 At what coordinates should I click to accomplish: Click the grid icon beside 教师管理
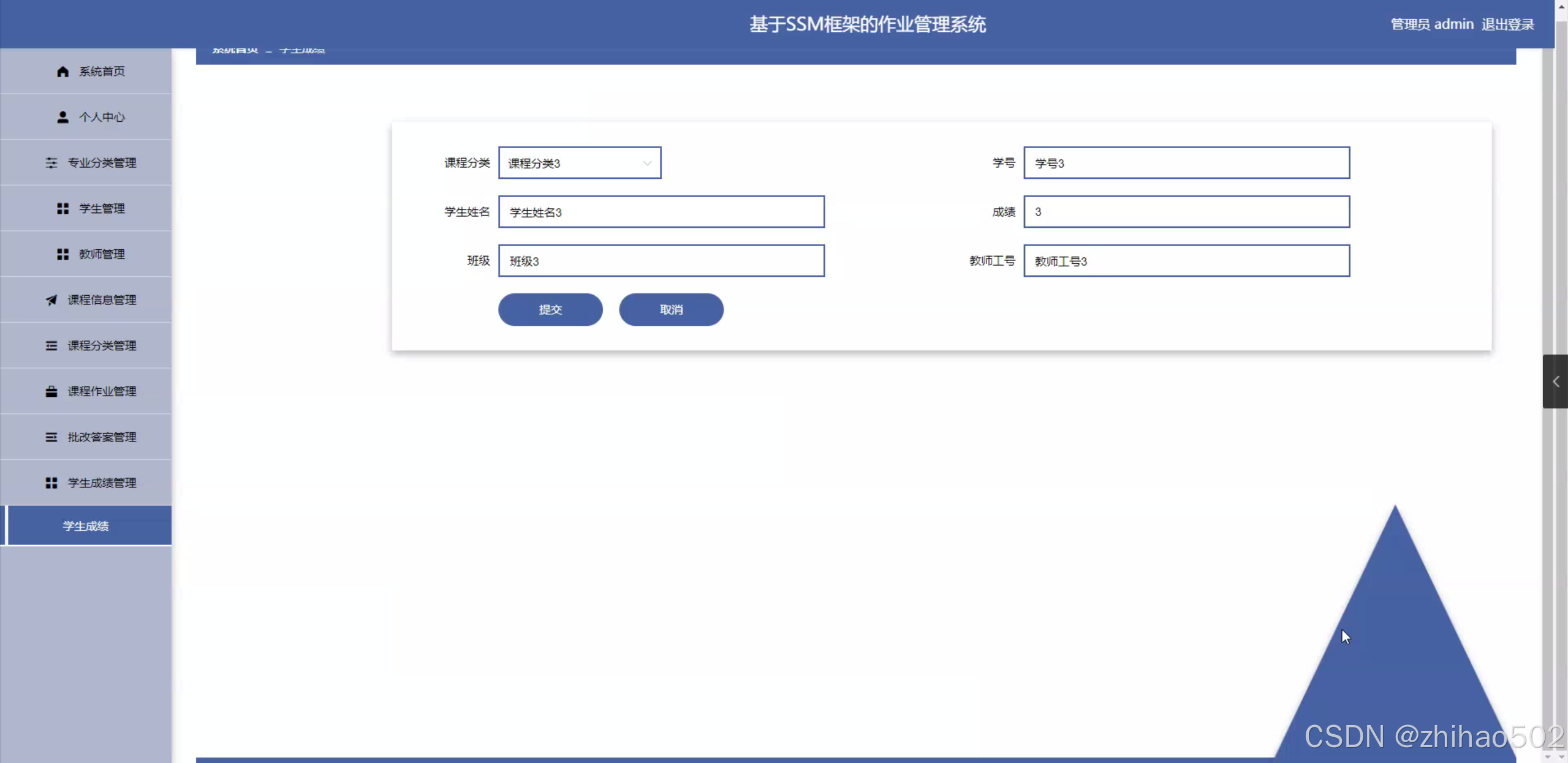[x=62, y=254]
